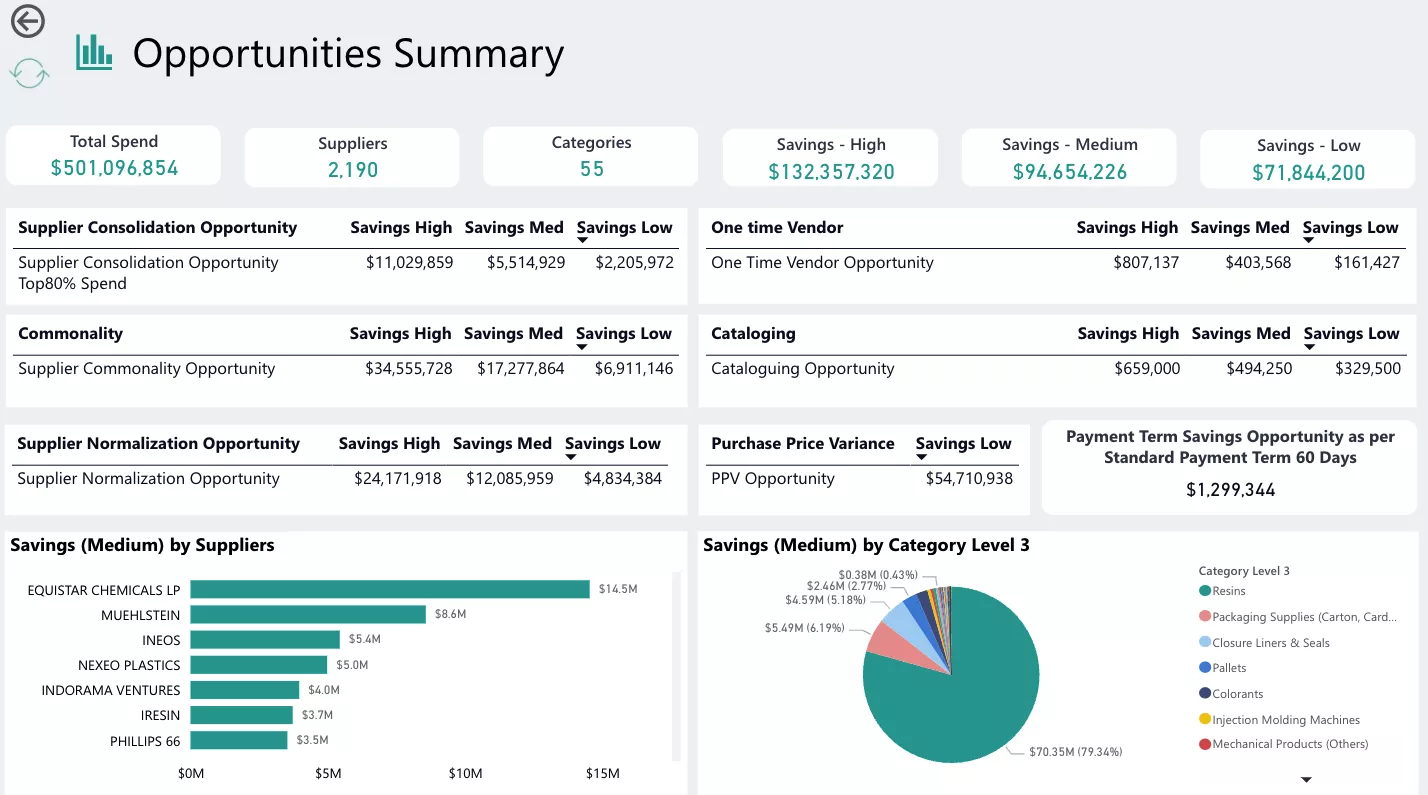This screenshot has height=795, width=1428.
Task: Sort Cataloging table by Savings High header
Action: (x=1127, y=333)
